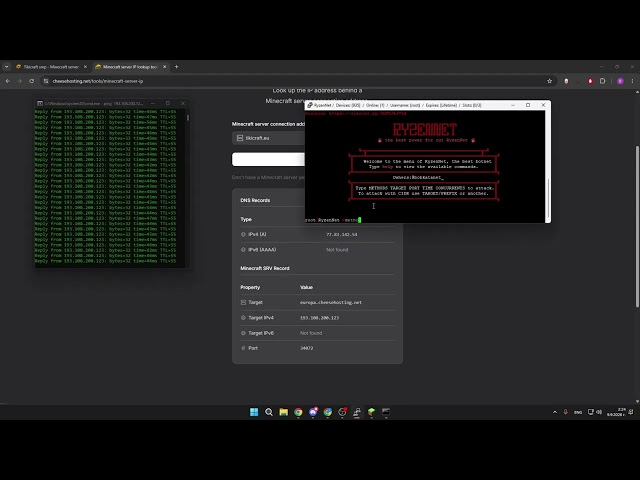
Task: Click the Minecraft SRV Record heading
Action: click(x=265, y=268)
